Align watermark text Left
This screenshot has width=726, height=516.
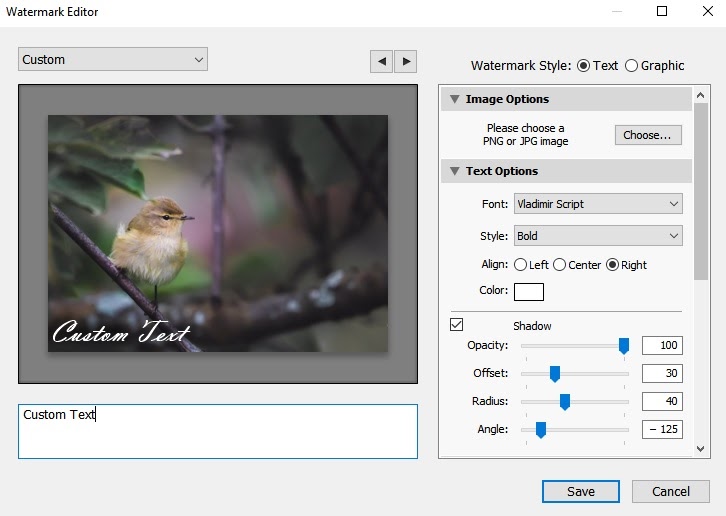pyautogui.click(x=520, y=265)
